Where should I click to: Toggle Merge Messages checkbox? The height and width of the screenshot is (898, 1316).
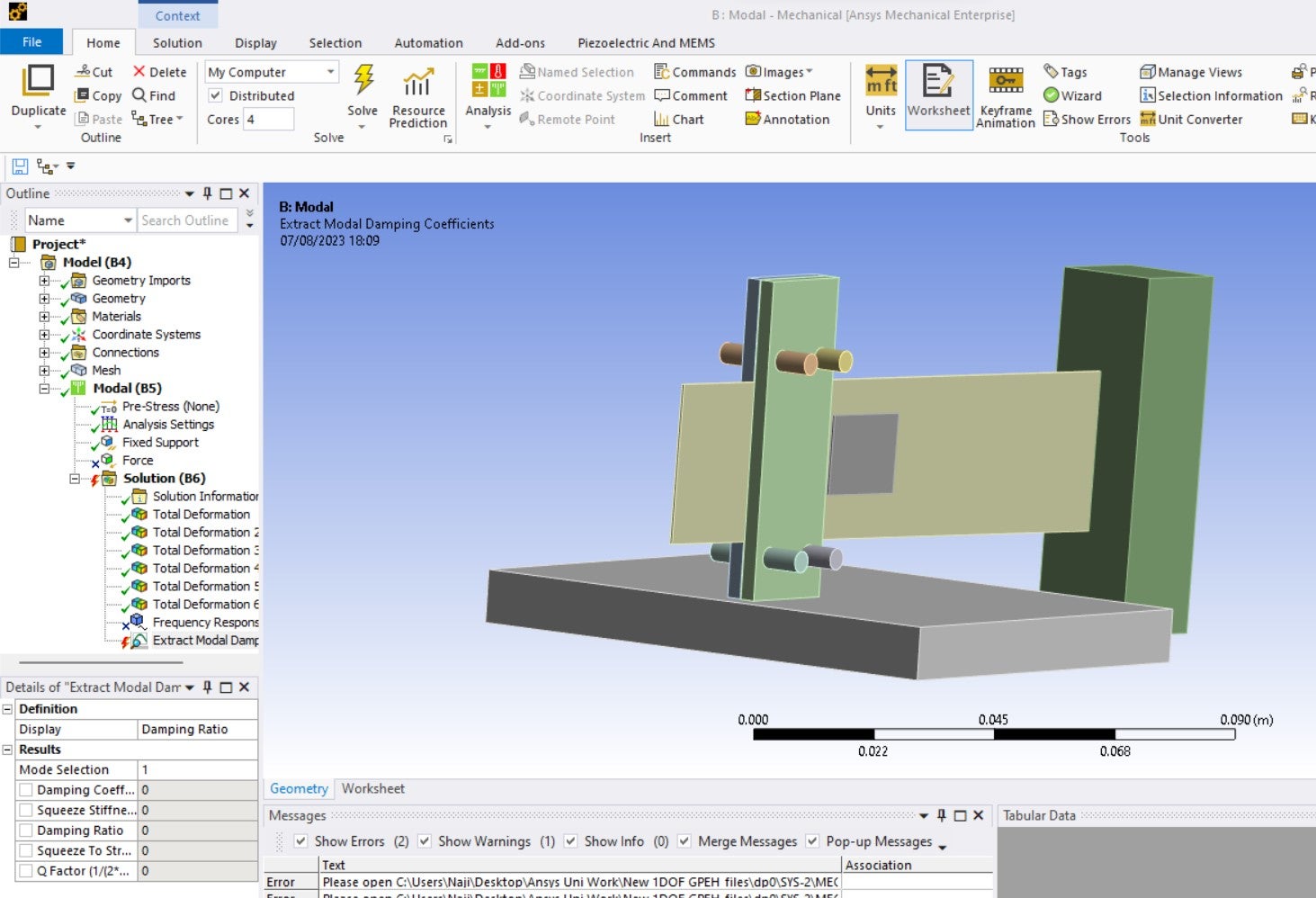pos(685,841)
